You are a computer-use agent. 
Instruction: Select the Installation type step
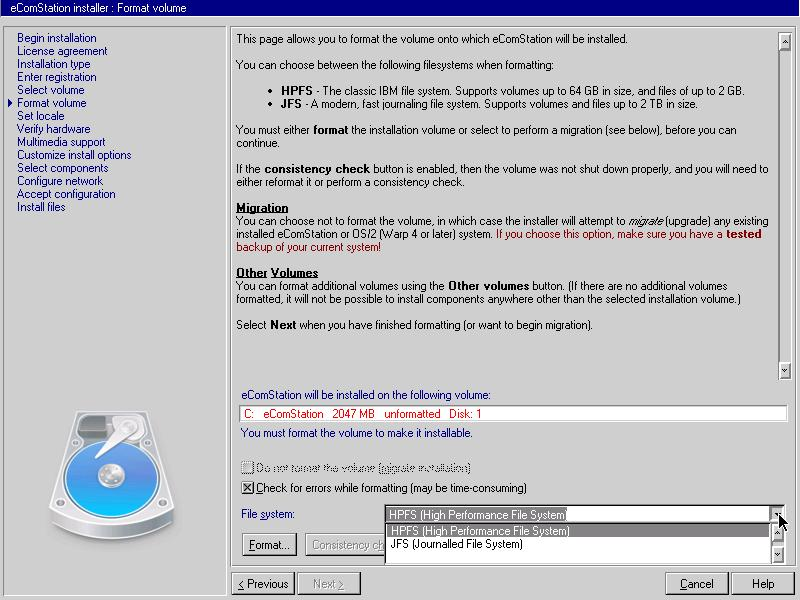[54, 64]
